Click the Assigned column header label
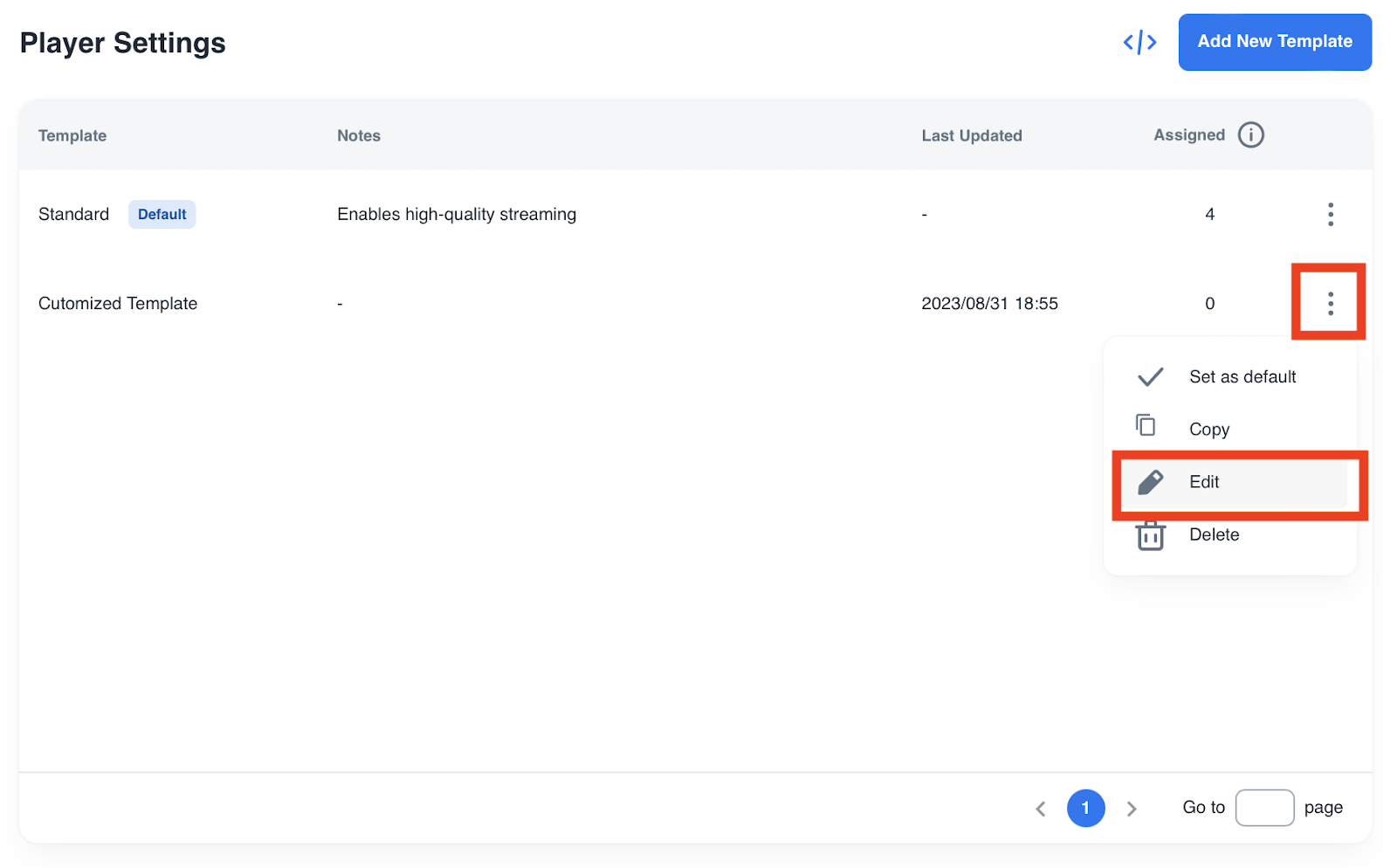1397x868 pixels. pos(1188,135)
